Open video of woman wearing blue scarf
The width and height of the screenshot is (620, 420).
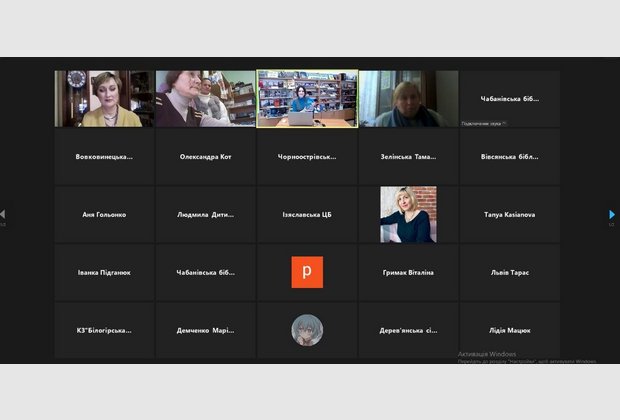pos(408,99)
